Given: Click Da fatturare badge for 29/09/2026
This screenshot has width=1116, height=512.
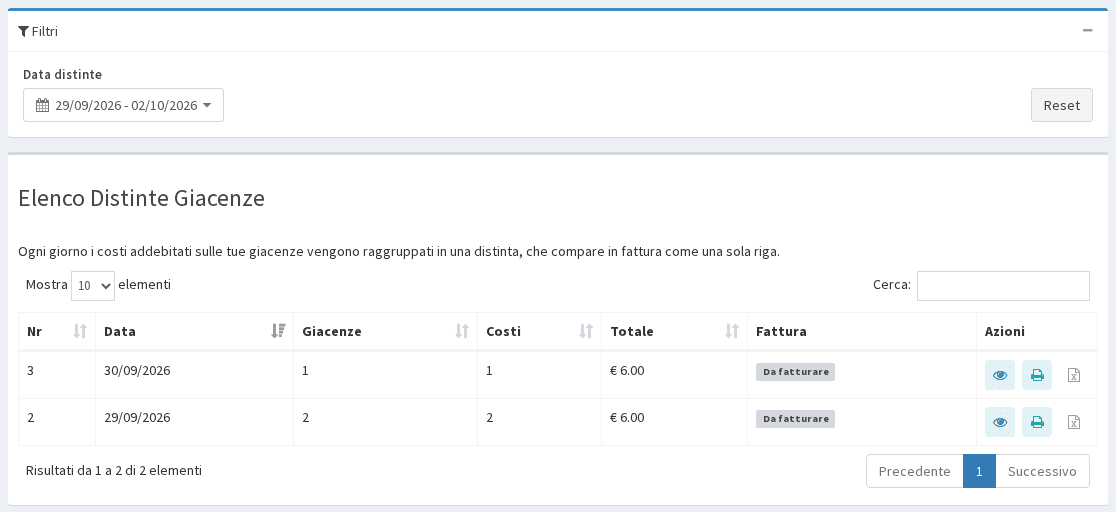Looking at the screenshot, I should tap(795, 419).
